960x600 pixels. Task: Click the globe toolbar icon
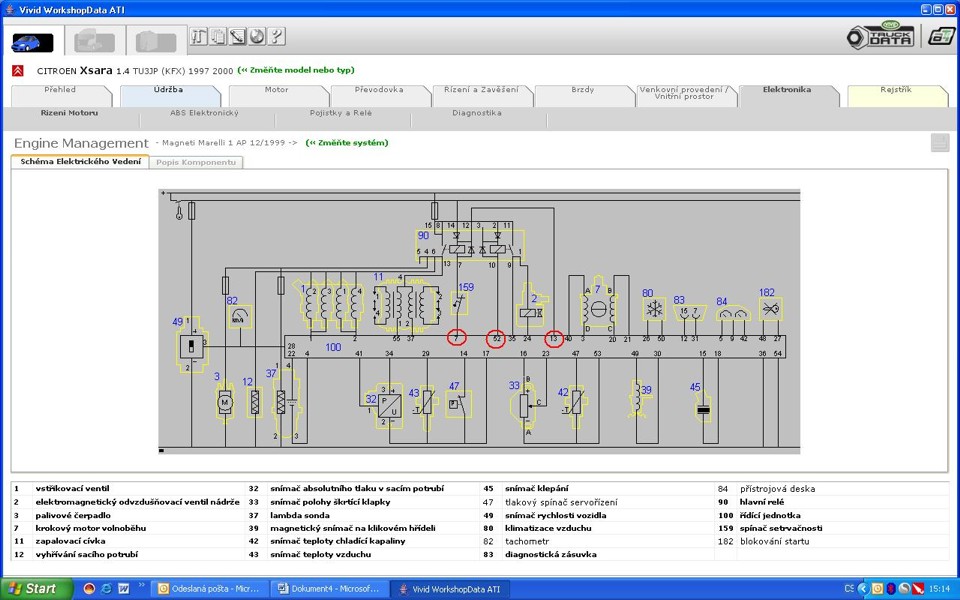coord(257,37)
